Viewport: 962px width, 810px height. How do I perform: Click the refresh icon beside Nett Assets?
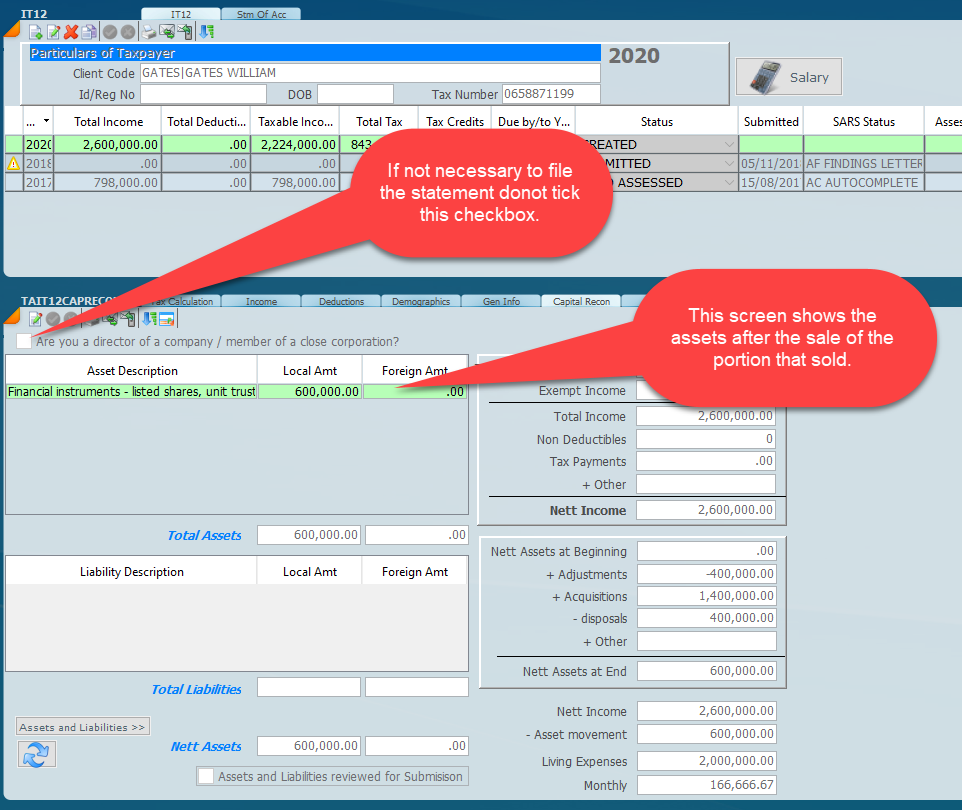tap(36, 755)
